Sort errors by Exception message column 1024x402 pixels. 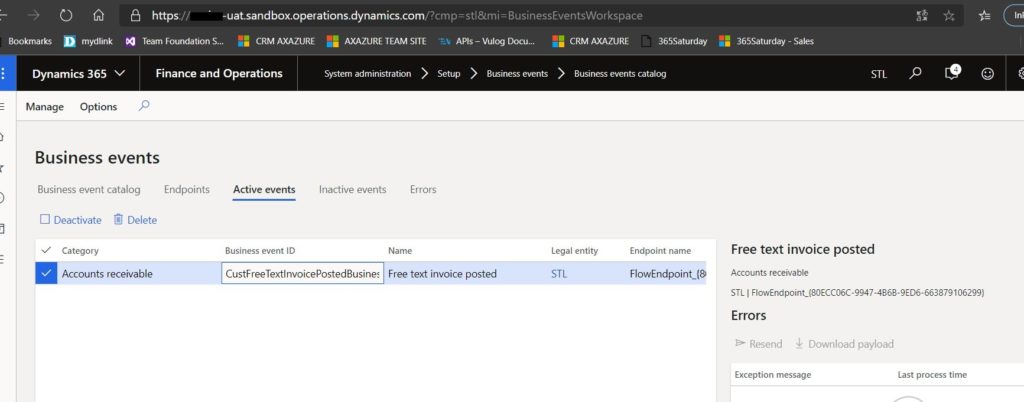(x=773, y=375)
